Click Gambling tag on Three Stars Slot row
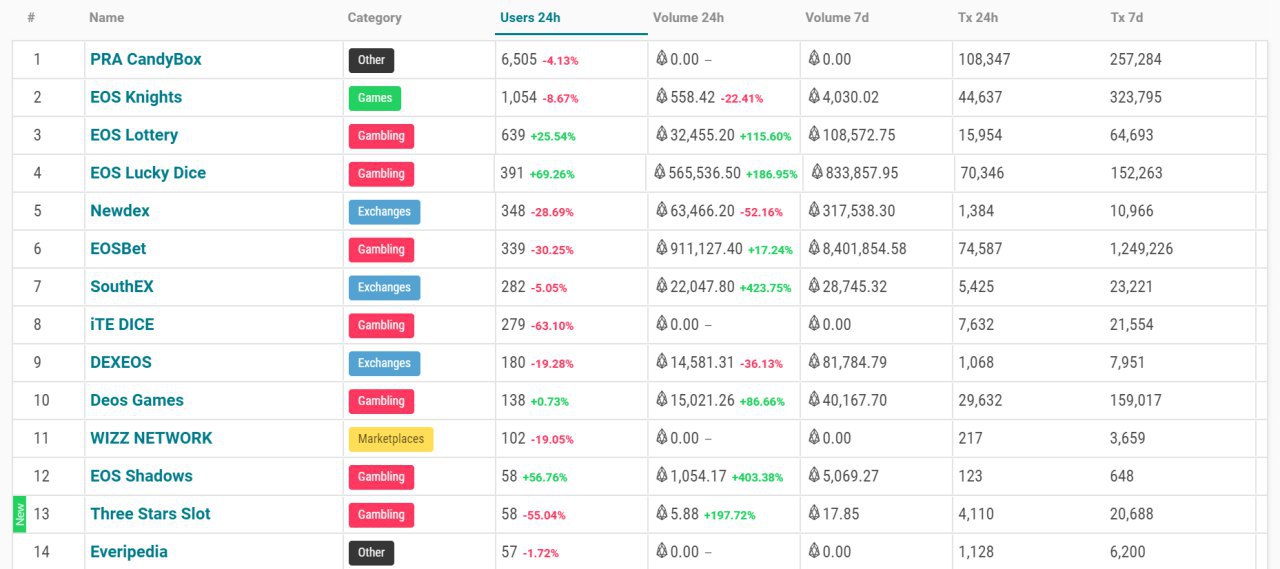Image resolution: width=1280 pixels, height=569 pixels. point(381,515)
